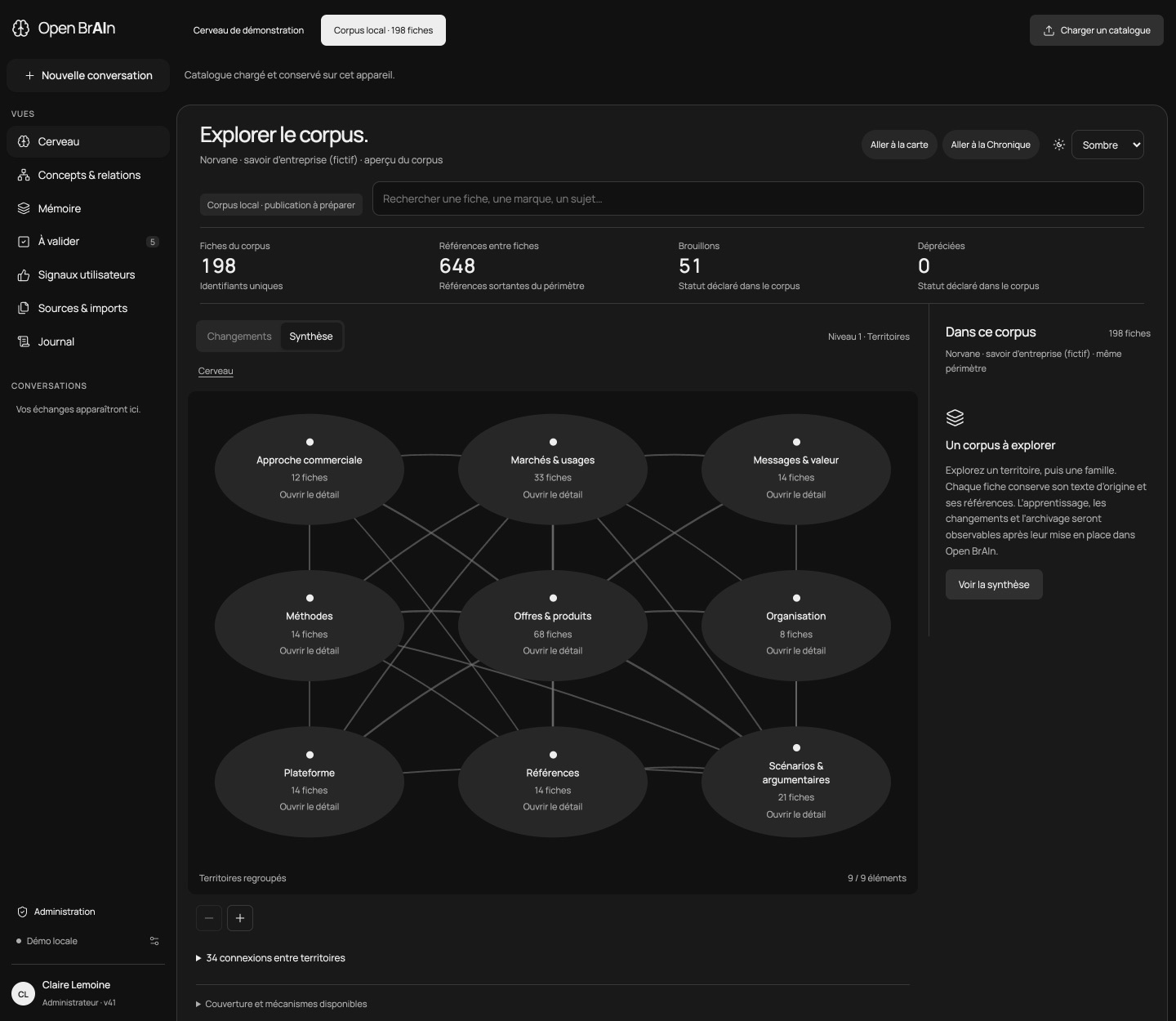
Task: Click the Cerveau brain icon in sidebar
Action: (24, 141)
